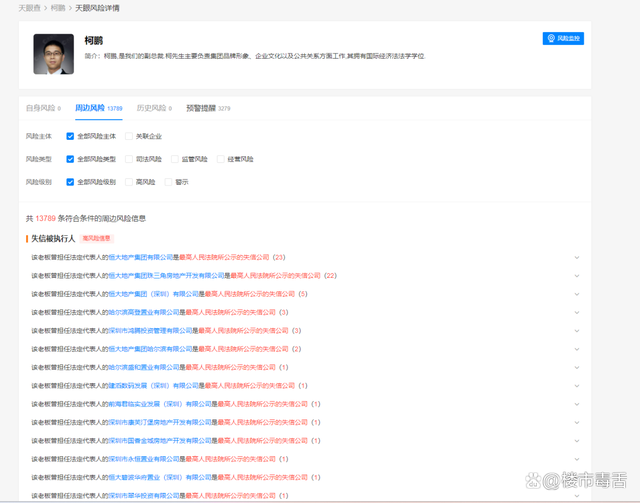This screenshot has height=503, width=640.
Task: Open the 历史风险 tab
Action: (154, 108)
